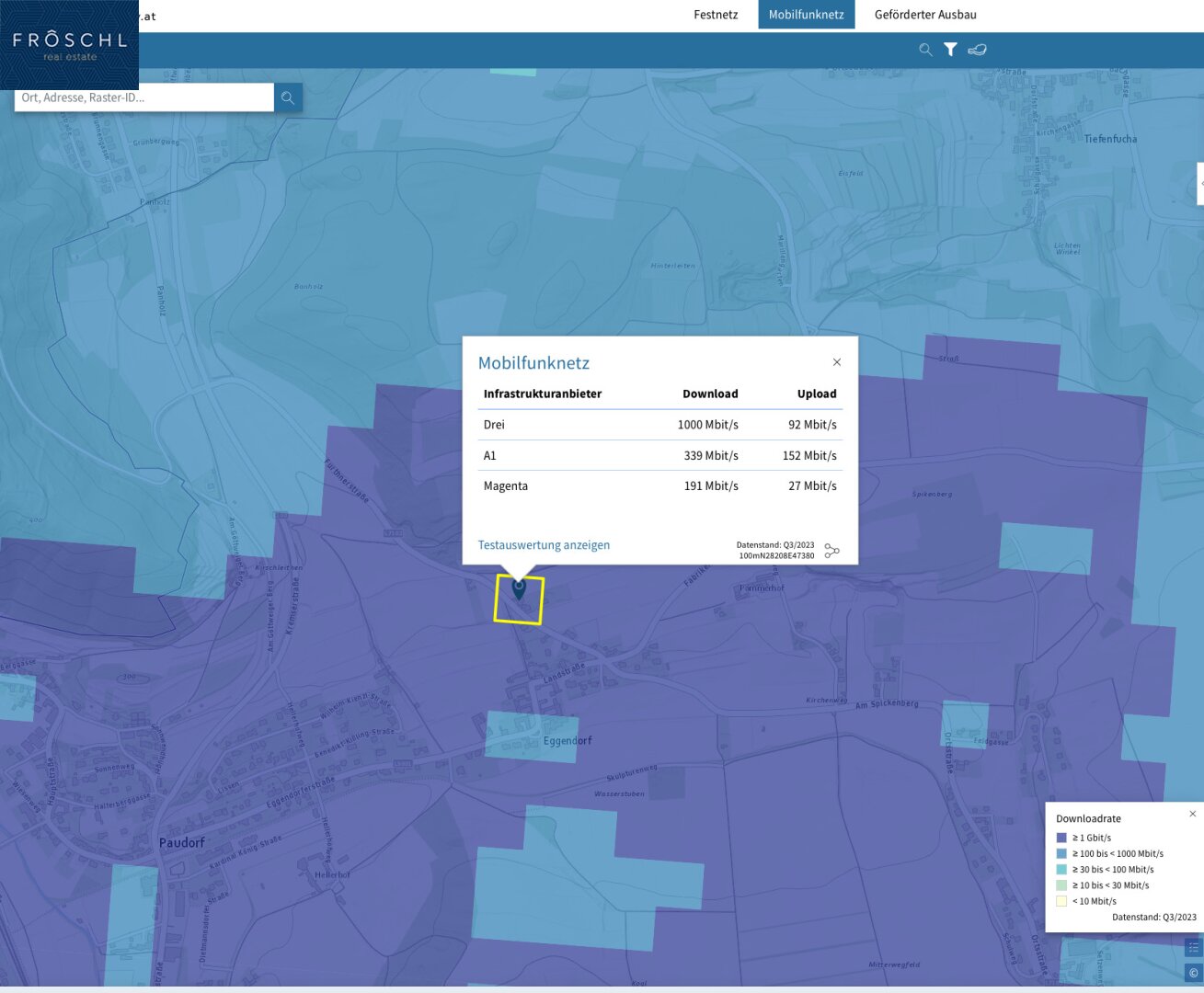Expand the collapsed side panel on right edge
This screenshot has width=1204, height=993.
(1200, 183)
